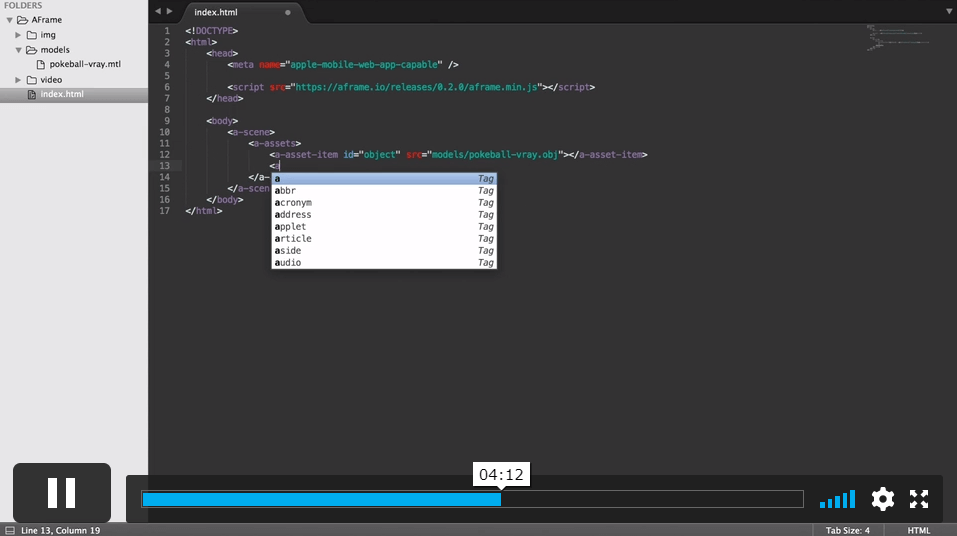
Task: Click line number 12 in gutter
Action: click(165, 155)
